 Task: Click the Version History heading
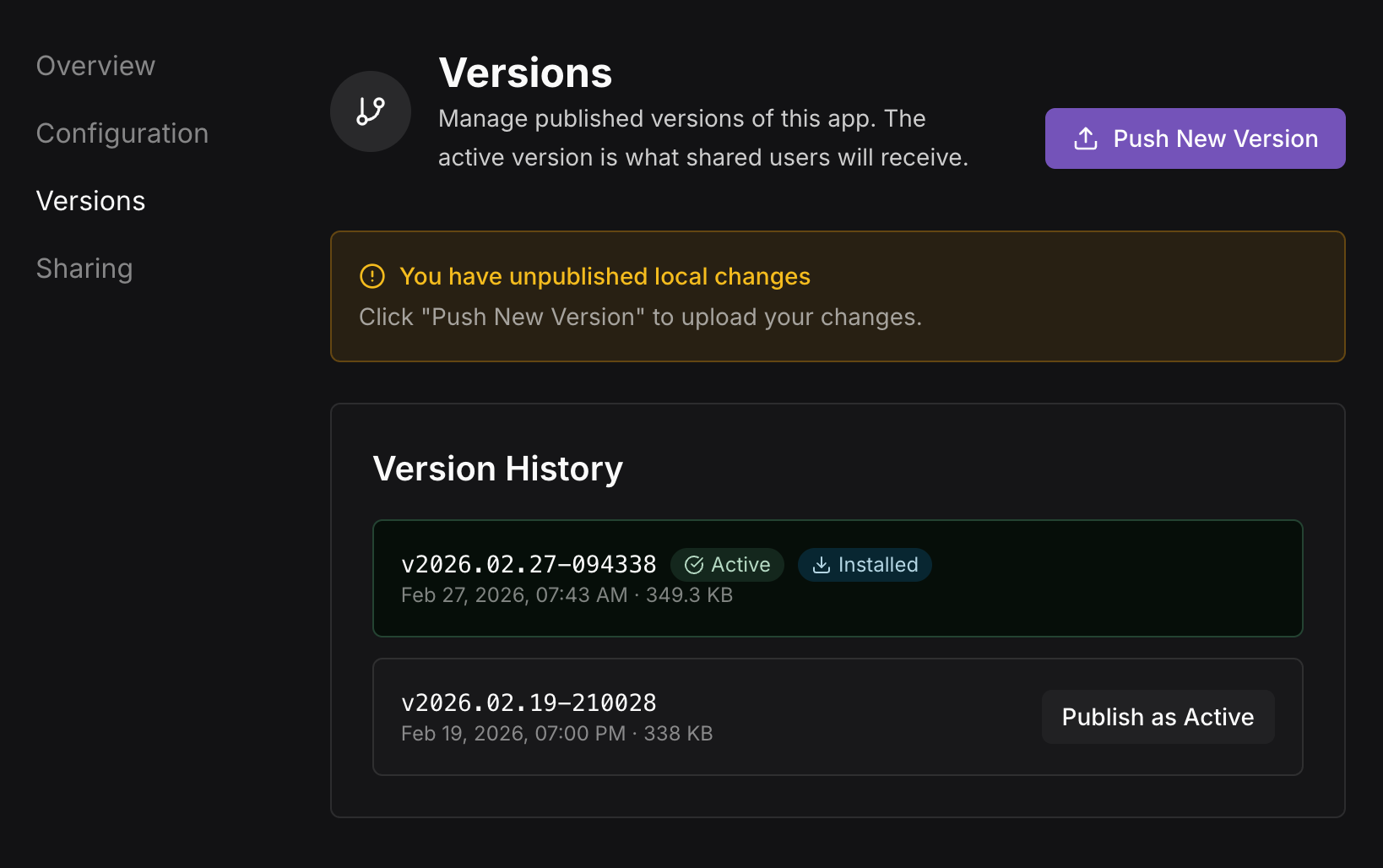point(497,469)
